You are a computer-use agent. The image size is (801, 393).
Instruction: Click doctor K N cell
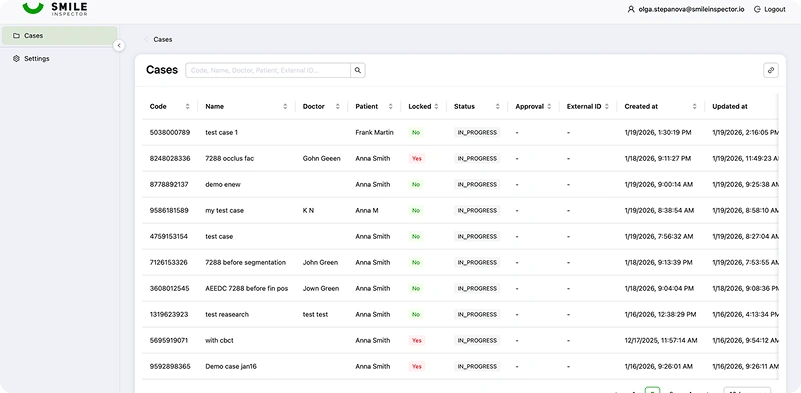tap(309, 211)
